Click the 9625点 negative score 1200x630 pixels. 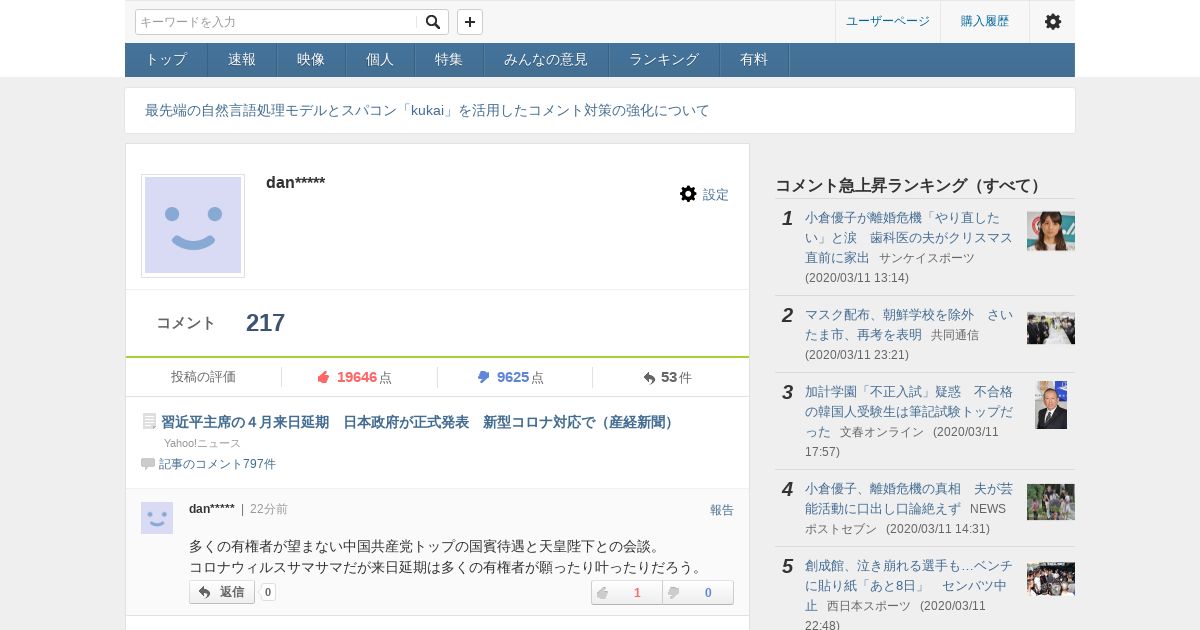point(520,377)
